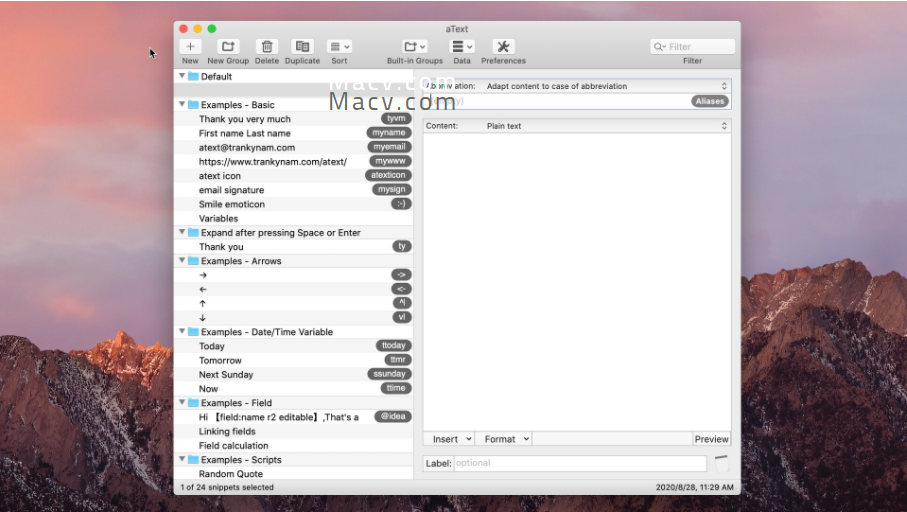Select the Examples - Arrows folder icon
Image resolution: width=907 pixels, height=512 pixels.
(x=193, y=261)
